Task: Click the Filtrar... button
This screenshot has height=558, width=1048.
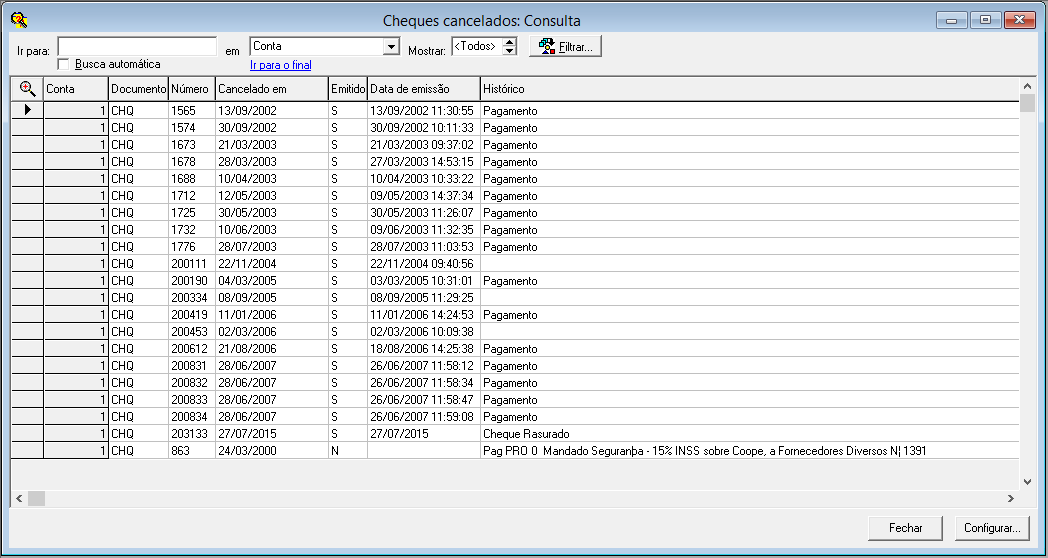Action: pyautogui.click(x=565, y=47)
